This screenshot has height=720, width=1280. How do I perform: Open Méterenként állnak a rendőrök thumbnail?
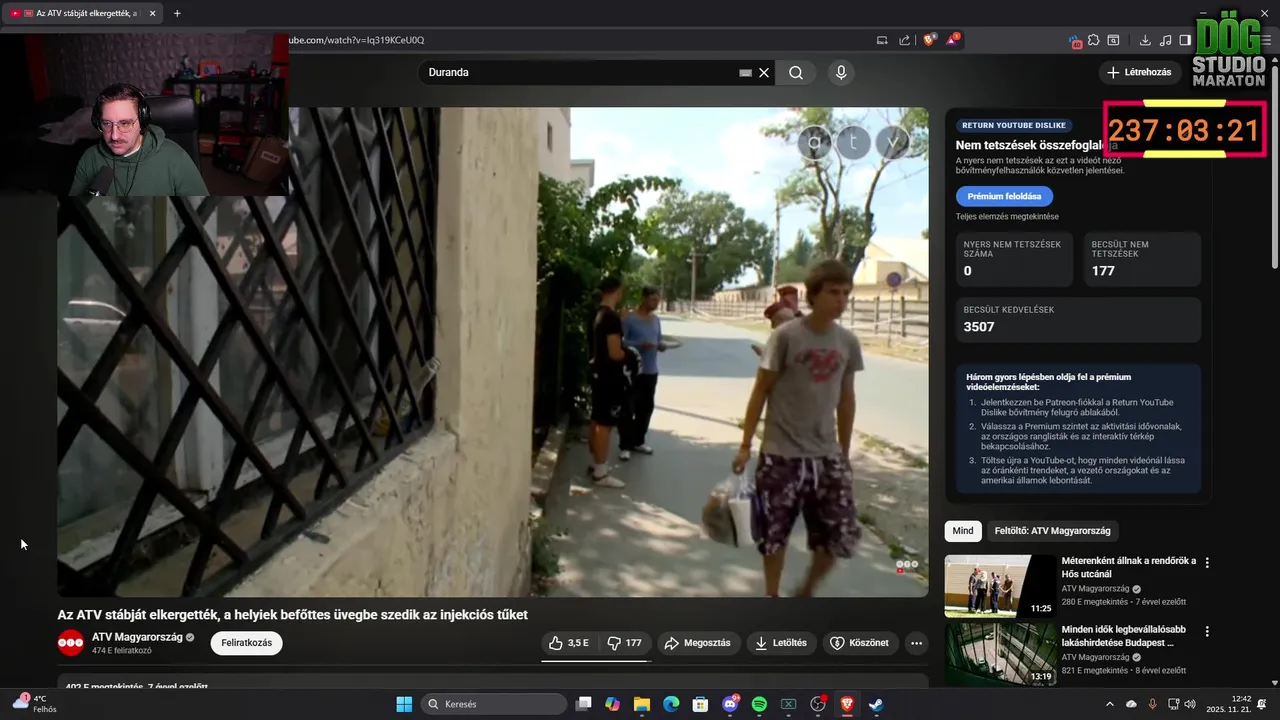pos(1000,586)
